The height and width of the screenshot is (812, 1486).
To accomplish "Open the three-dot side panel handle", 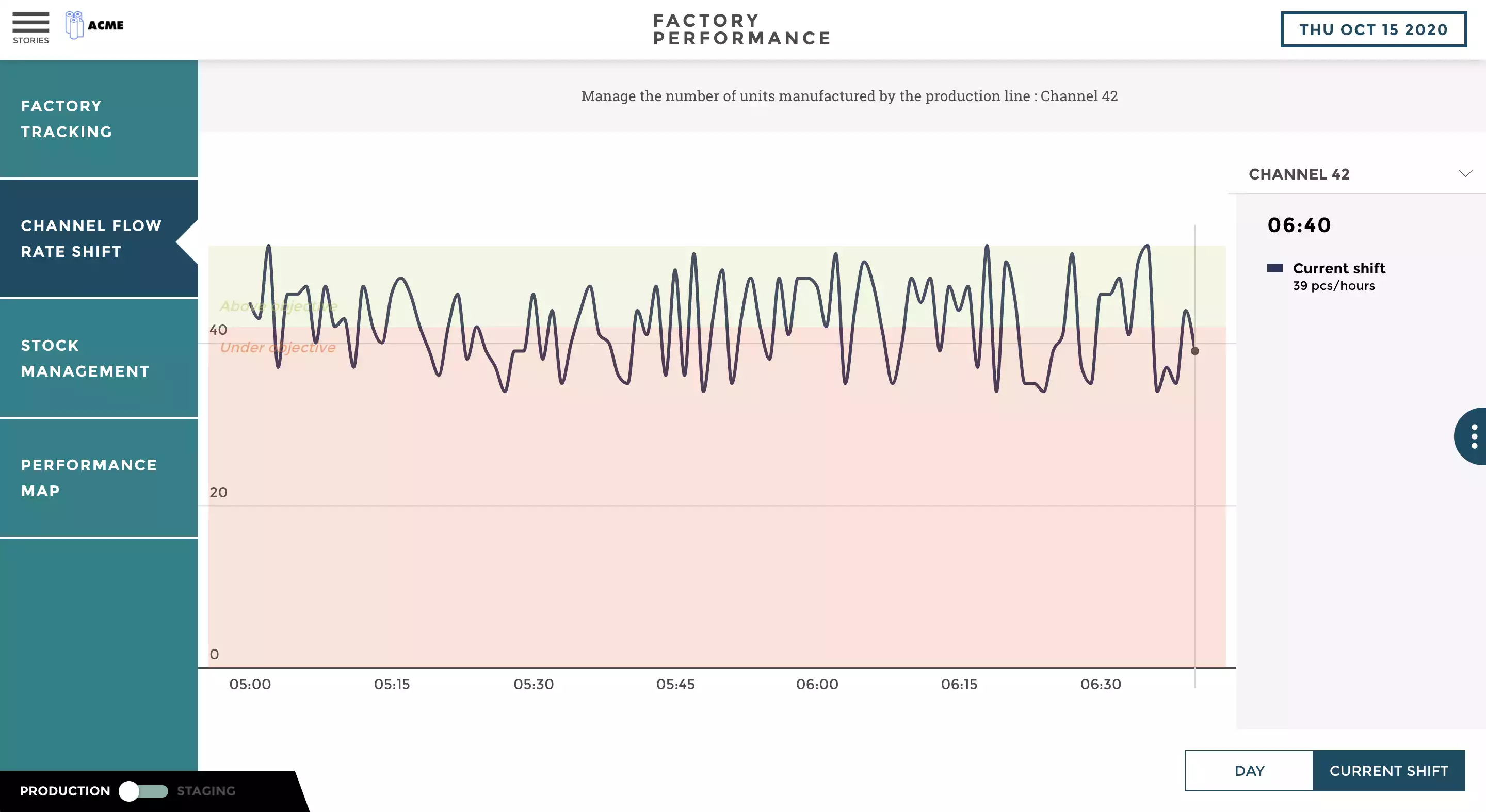I will pyautogui.click(x=1474, y=436).
